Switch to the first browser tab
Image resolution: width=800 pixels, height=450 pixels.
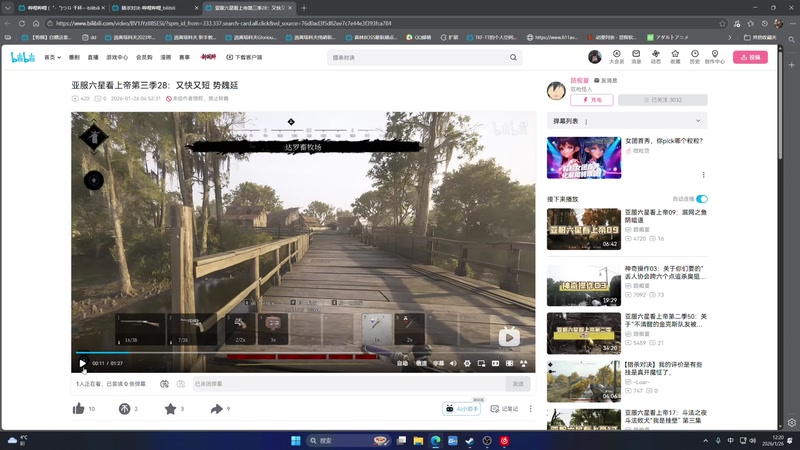[x=60, y=8]
